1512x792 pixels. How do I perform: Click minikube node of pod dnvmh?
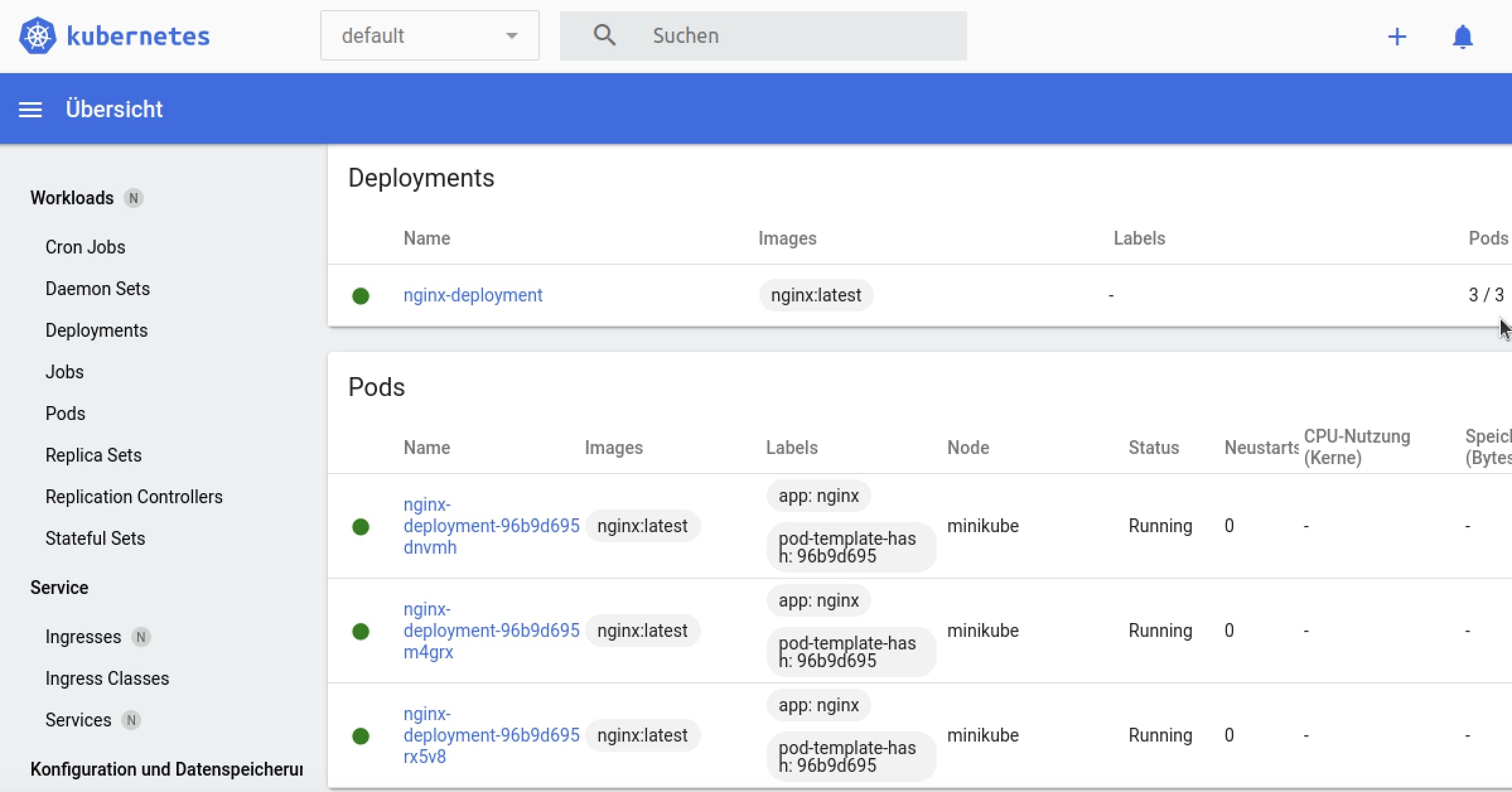(x=983, y=526)
